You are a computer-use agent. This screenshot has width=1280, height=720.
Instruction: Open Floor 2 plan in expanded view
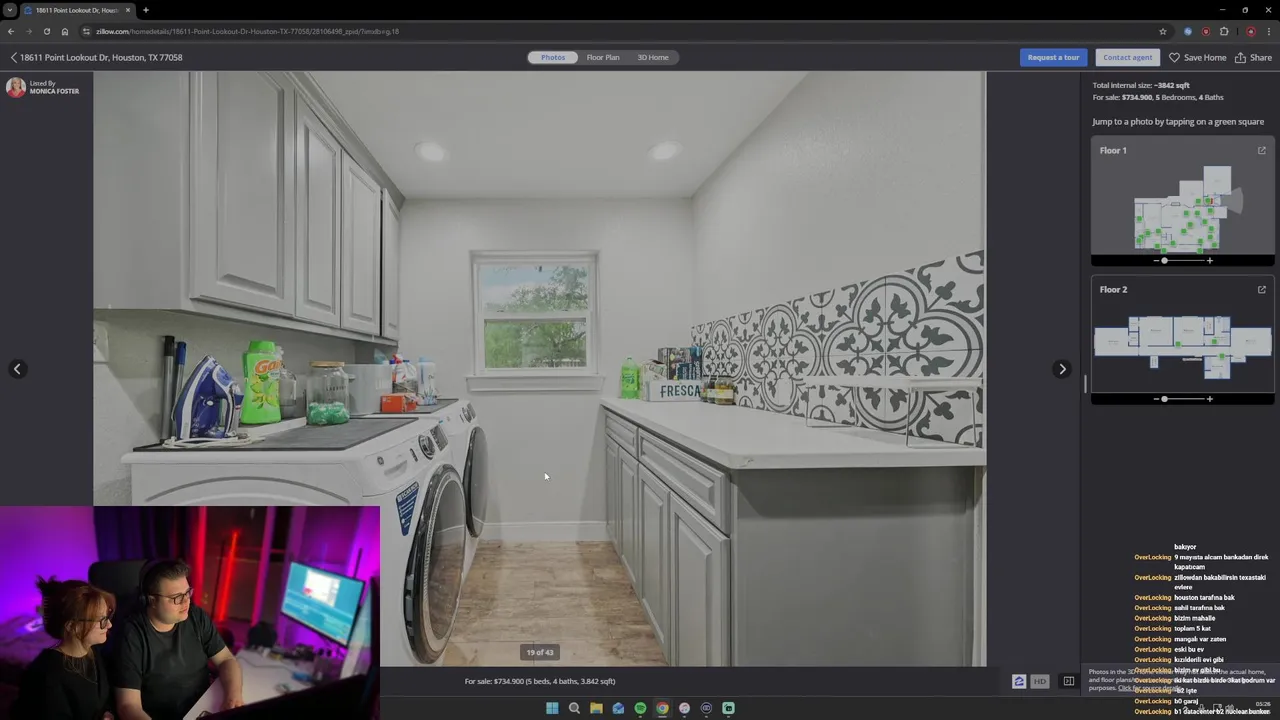pos(1261,289)
